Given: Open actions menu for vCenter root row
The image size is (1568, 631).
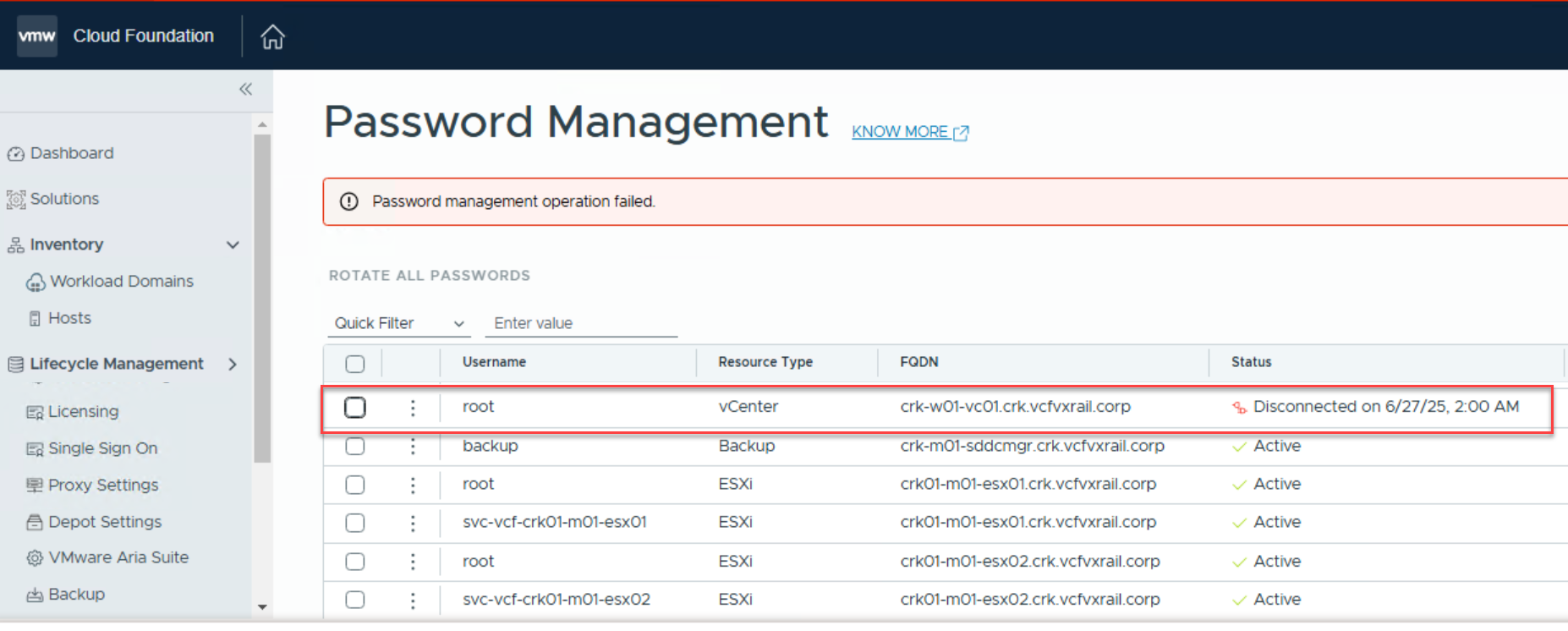Looking at the screenshot, I should pyautogui.click(x=413, y=408).
